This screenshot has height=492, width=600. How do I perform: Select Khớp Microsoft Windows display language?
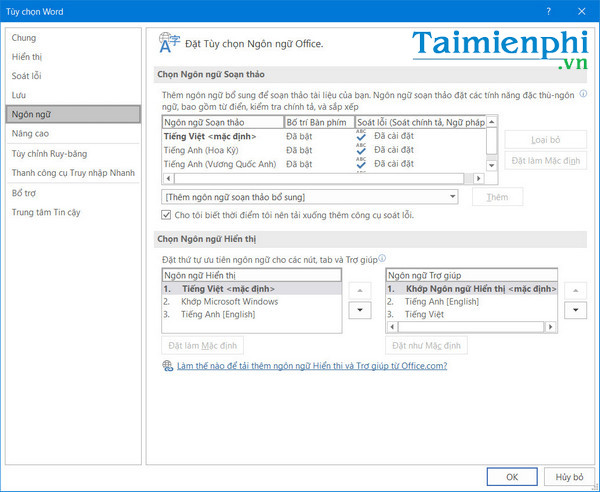pos(252,301)
